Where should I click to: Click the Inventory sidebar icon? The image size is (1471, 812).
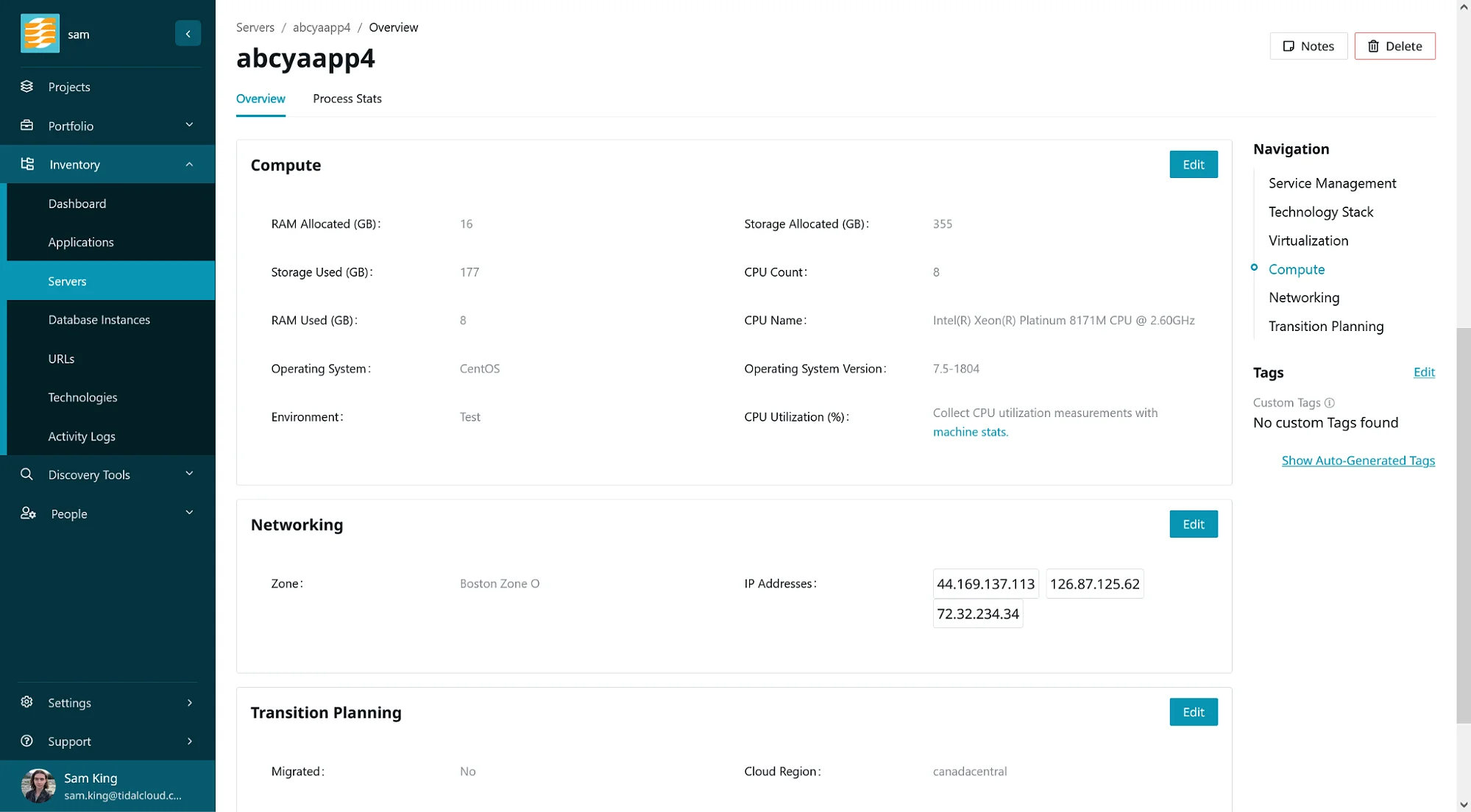(x=27, y=164)
